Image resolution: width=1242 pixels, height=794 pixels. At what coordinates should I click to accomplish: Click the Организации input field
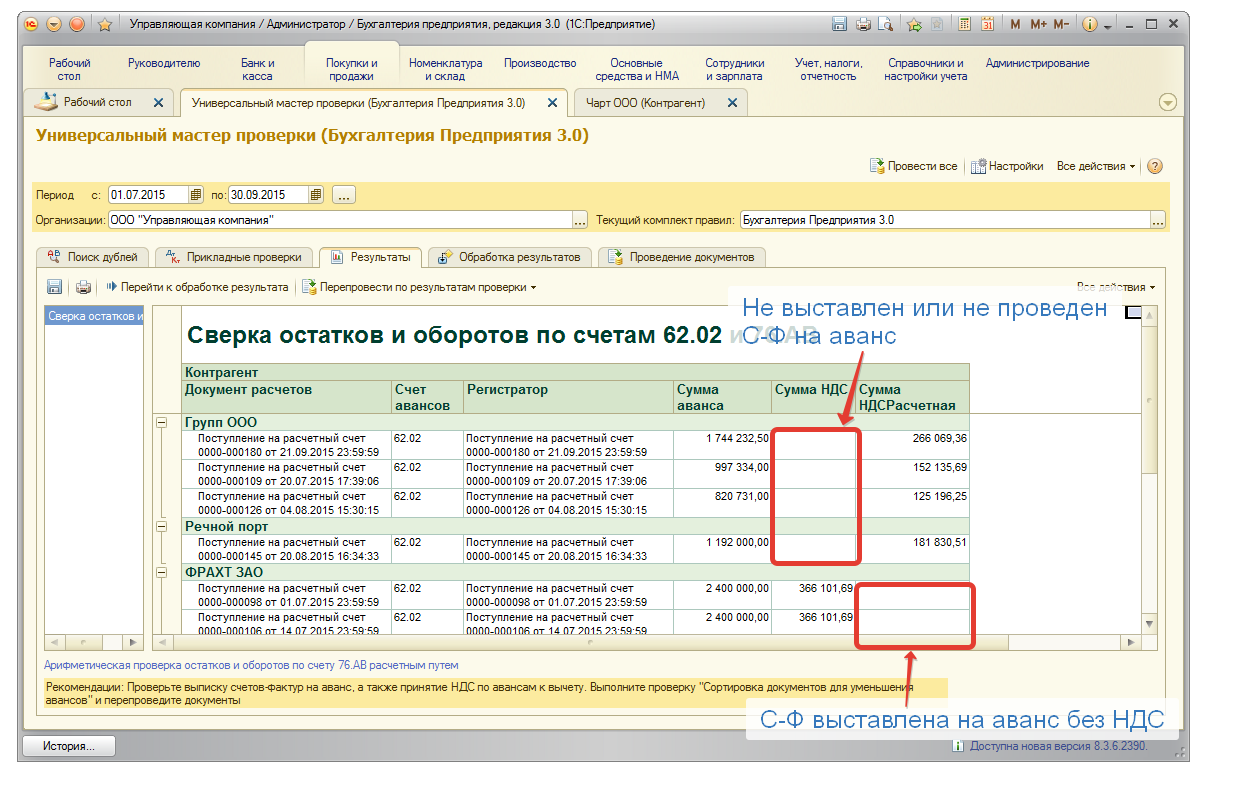340,220
